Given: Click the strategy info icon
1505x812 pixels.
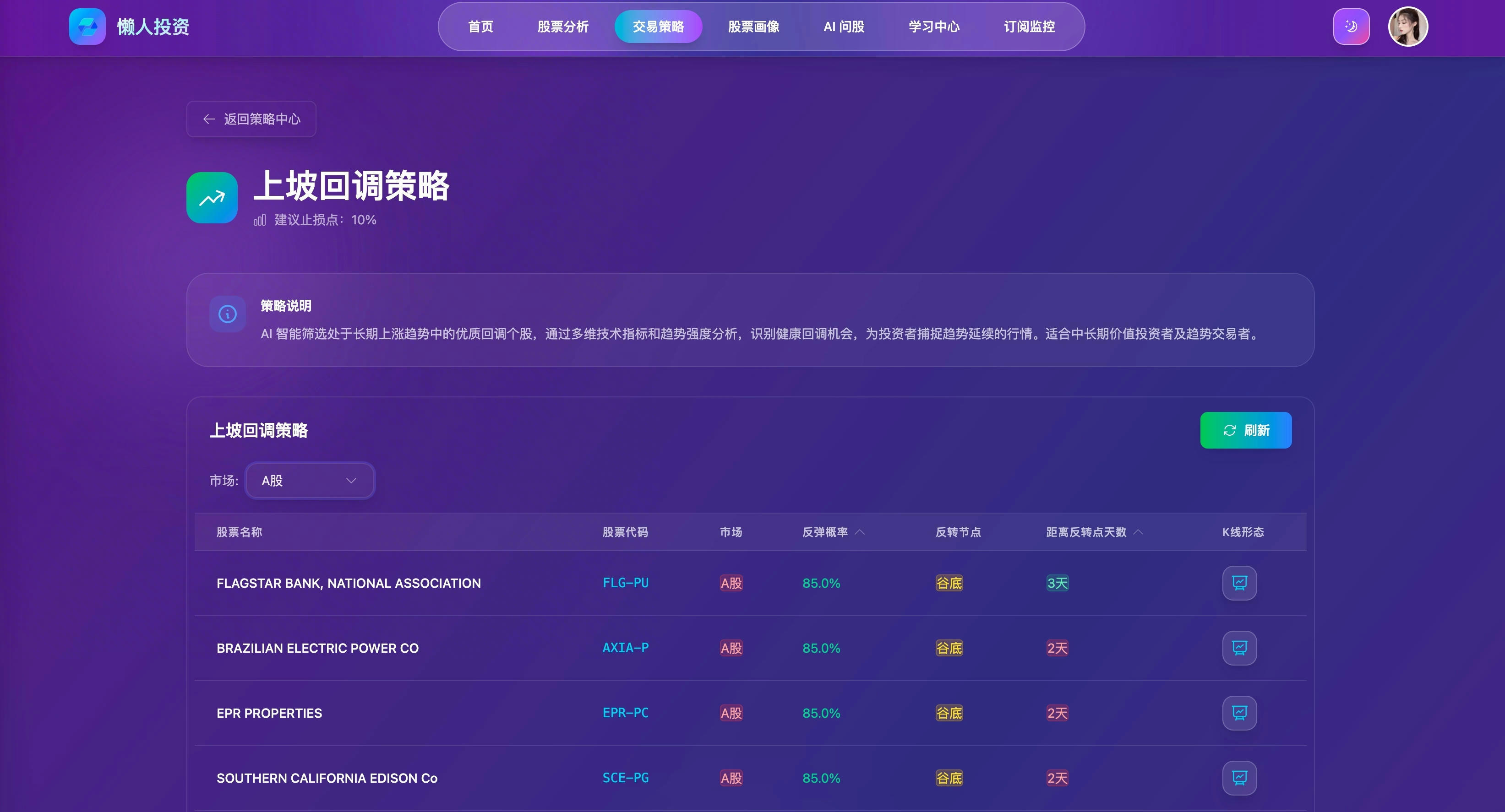Looking at the screenshot, I should pyautogui.click(x=227, y=314).
